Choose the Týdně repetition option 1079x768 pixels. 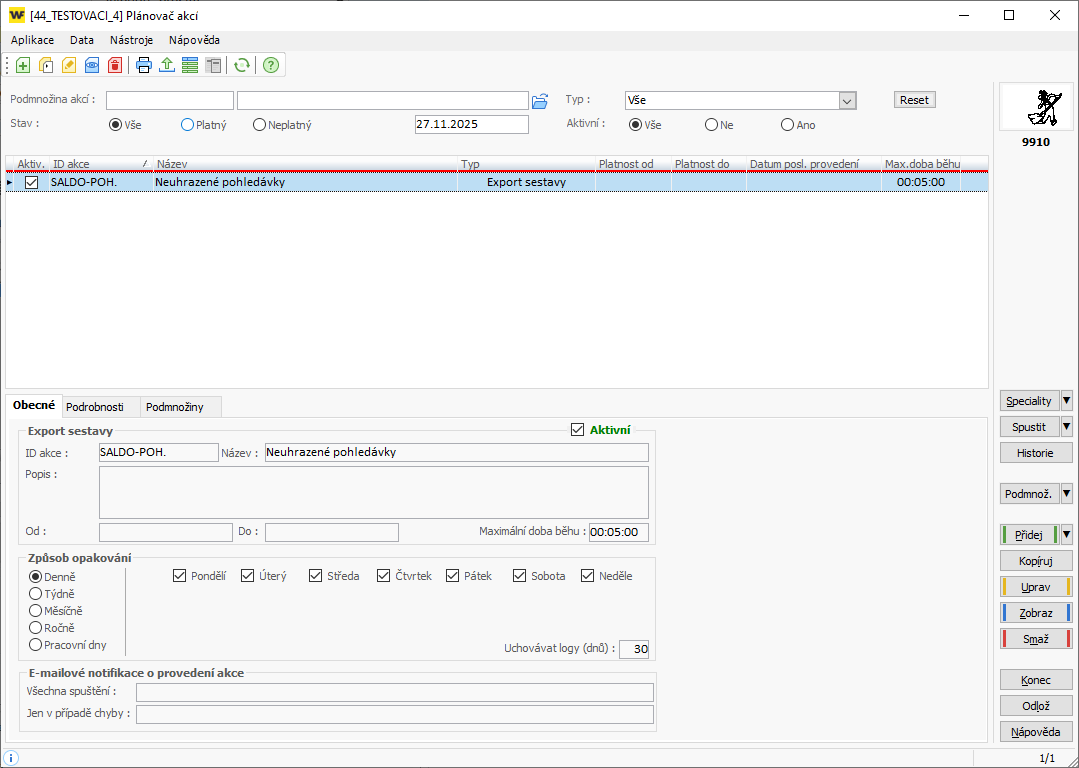pyautogui.click(x=36, y=594)
